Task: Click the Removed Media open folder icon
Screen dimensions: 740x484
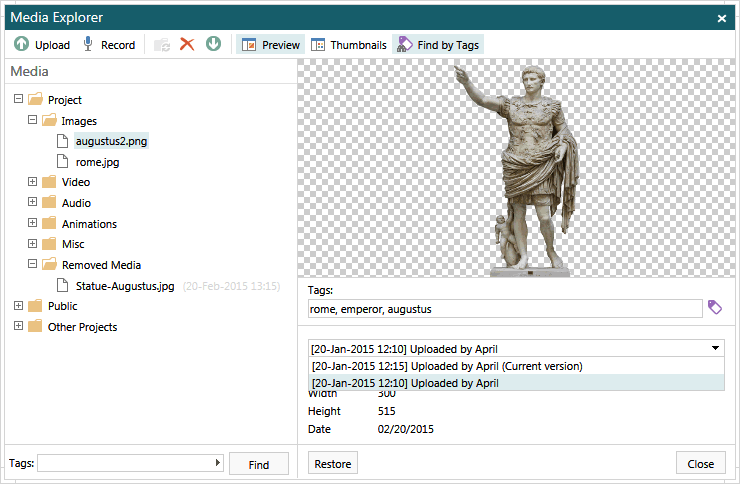Action: click(49, 264)
